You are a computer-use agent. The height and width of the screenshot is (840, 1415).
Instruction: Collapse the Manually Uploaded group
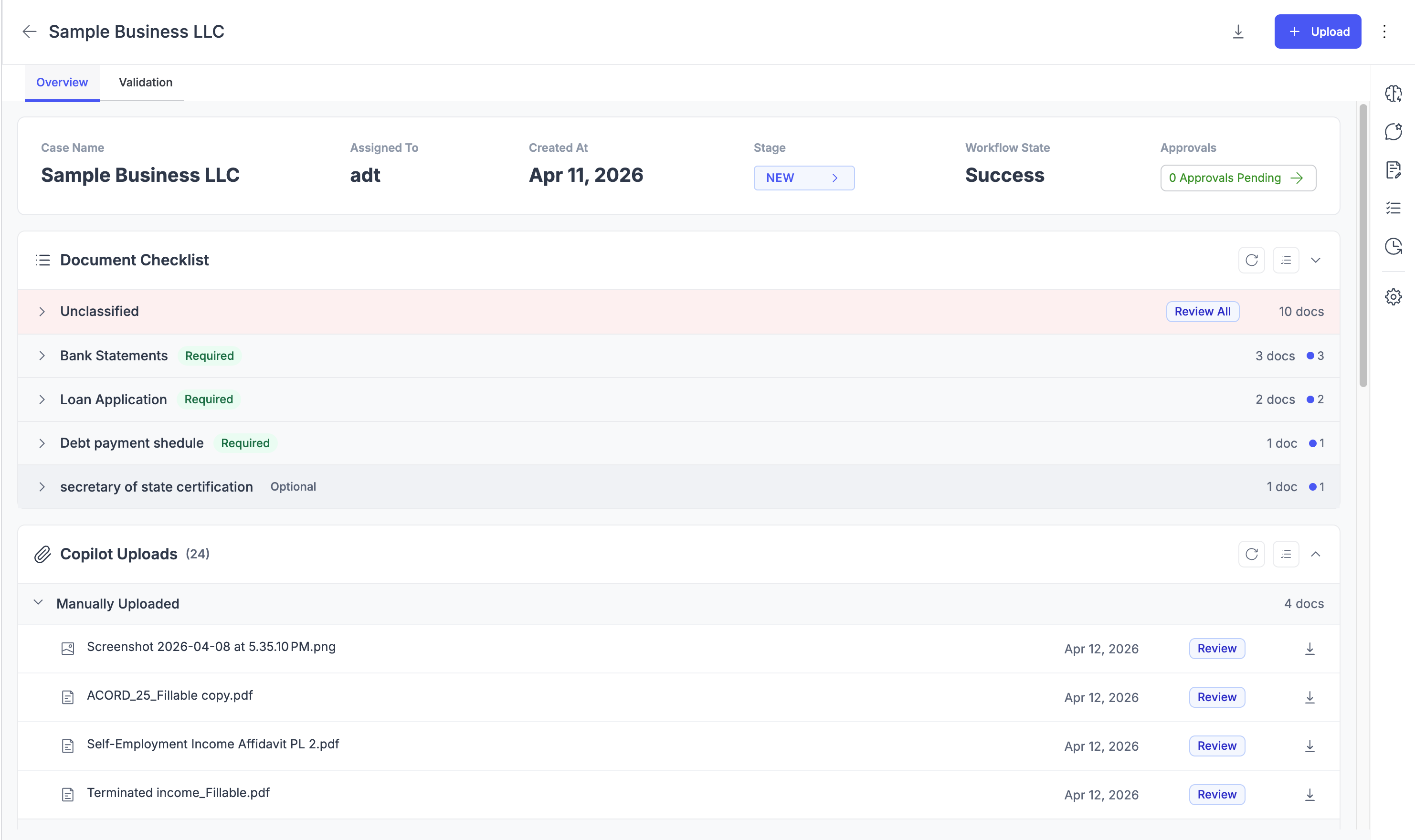pyautogui.click(x=38, y=603)
